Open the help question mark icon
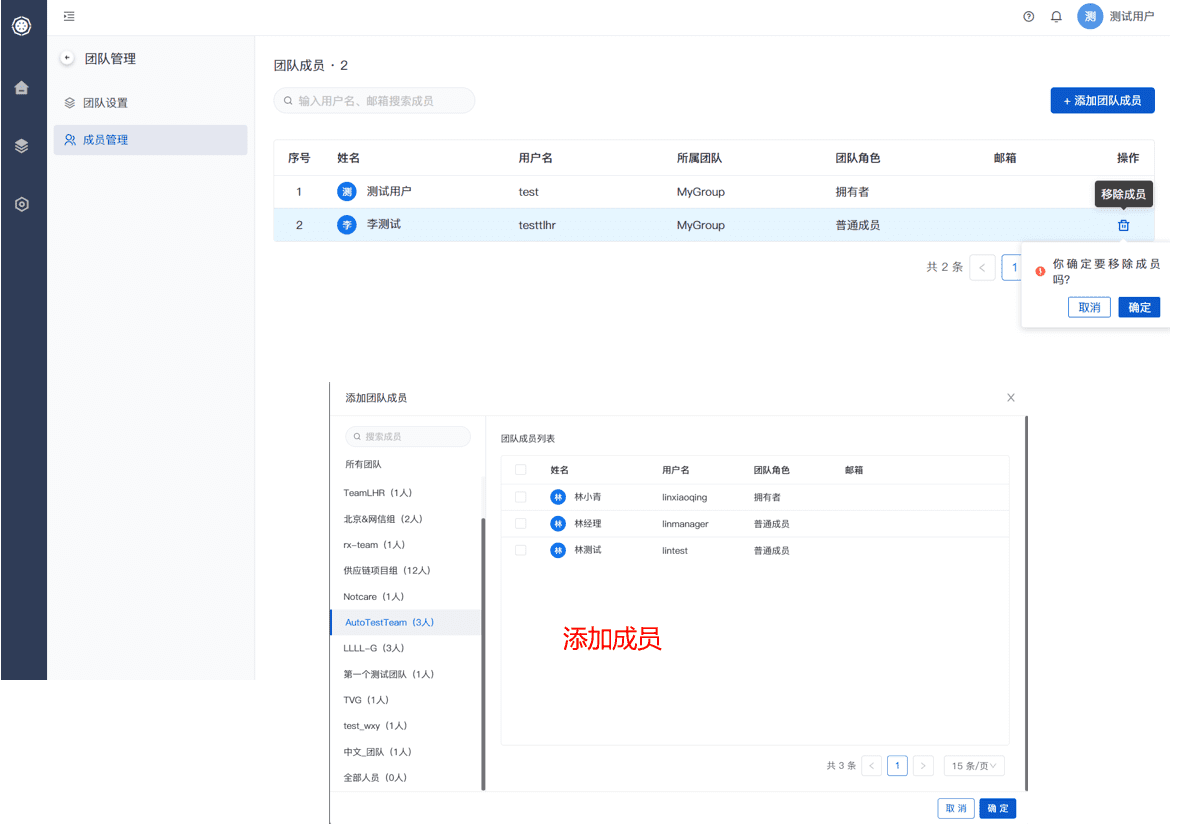The height and width of the screenshot is (835, 1191). pyautogui.click(x=1028, y=17)
